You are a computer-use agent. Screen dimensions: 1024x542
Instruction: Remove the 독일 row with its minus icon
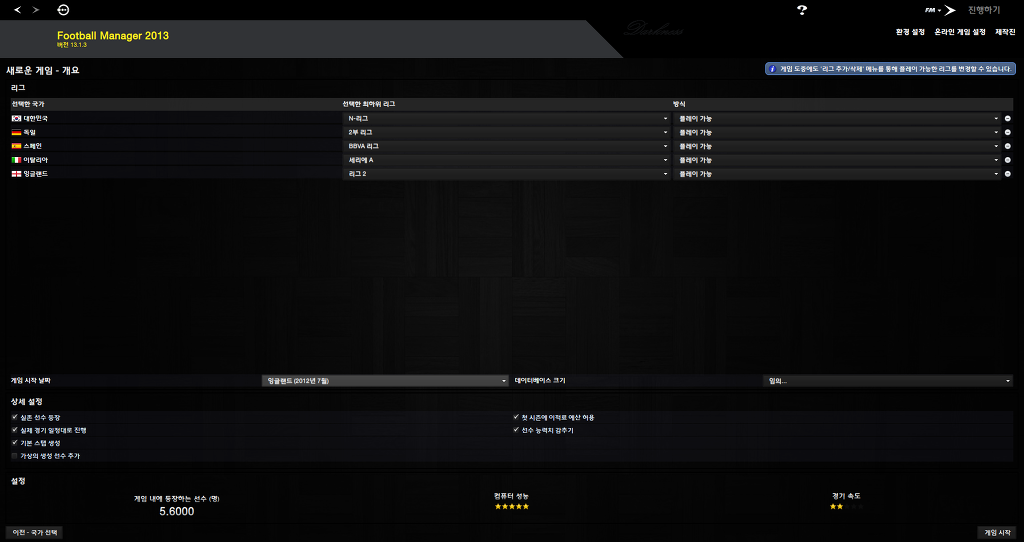tap(1008, 133)
